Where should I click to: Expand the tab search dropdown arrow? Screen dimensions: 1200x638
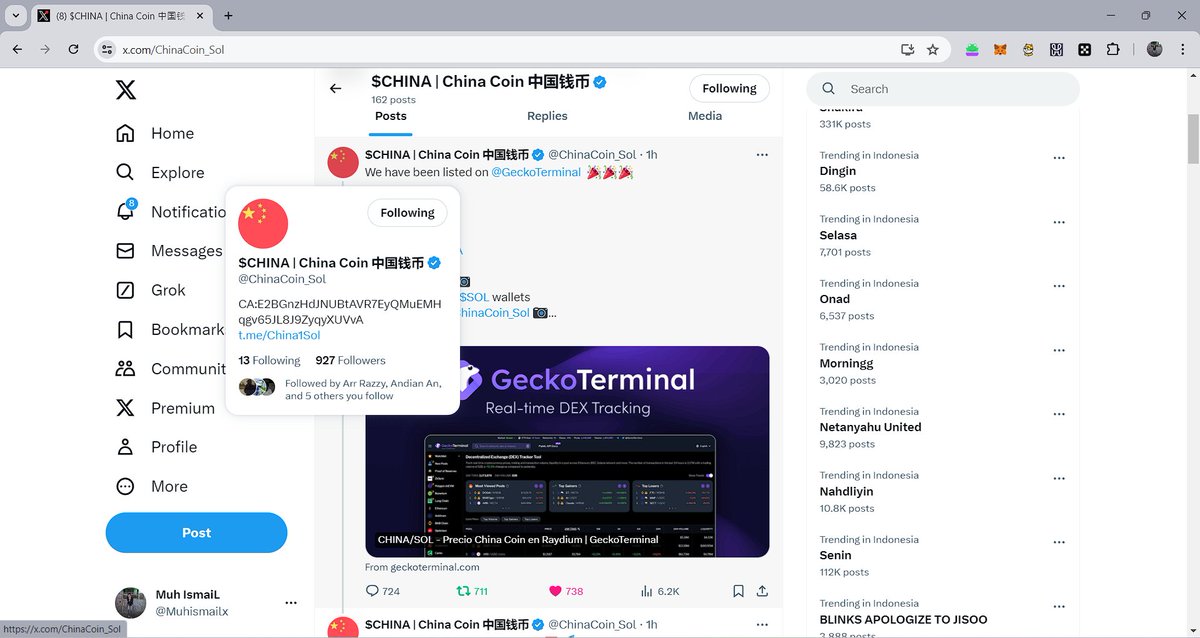click(x=14, y=16)
